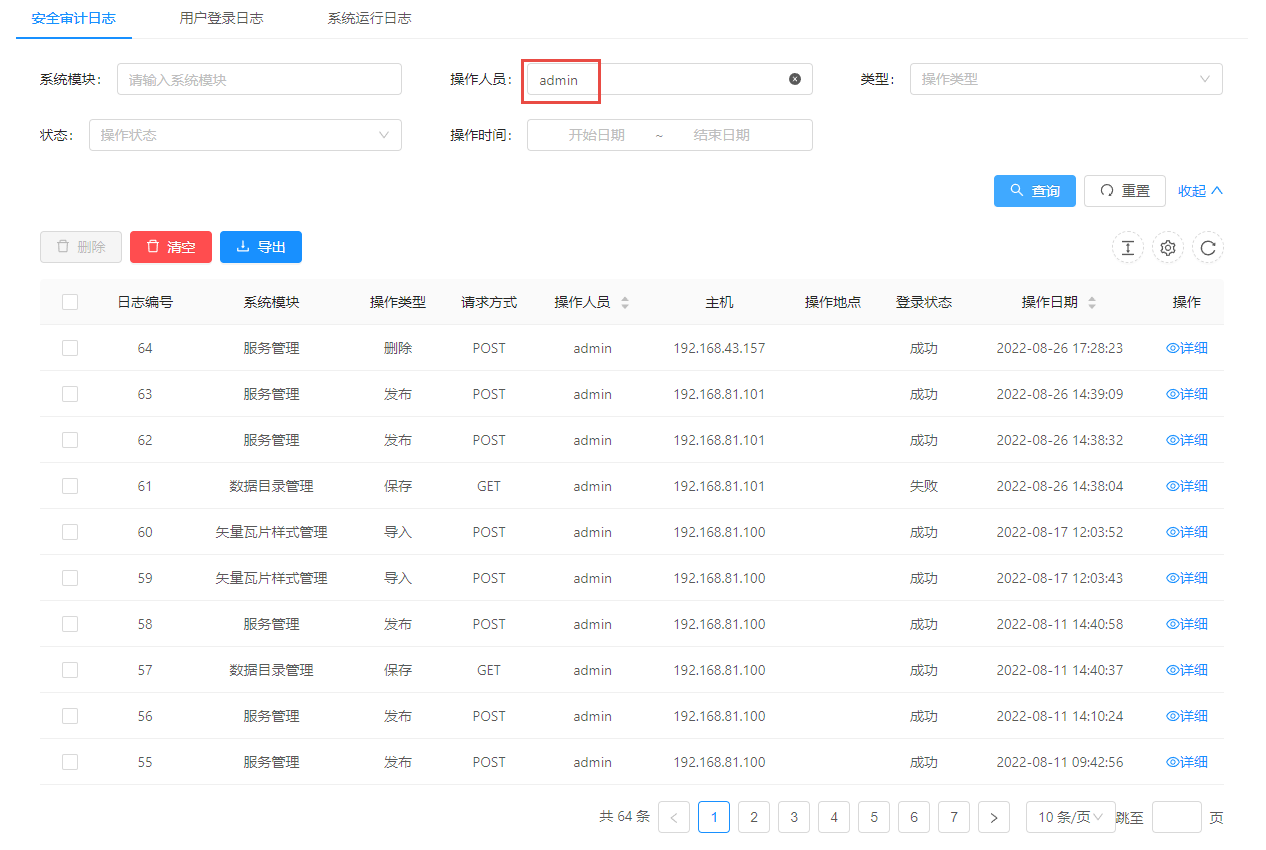The width and height of the screenshot is (1266, 850).
Task: Switch to 系统运行日志 tab
Action: click(x=369, y=18)
